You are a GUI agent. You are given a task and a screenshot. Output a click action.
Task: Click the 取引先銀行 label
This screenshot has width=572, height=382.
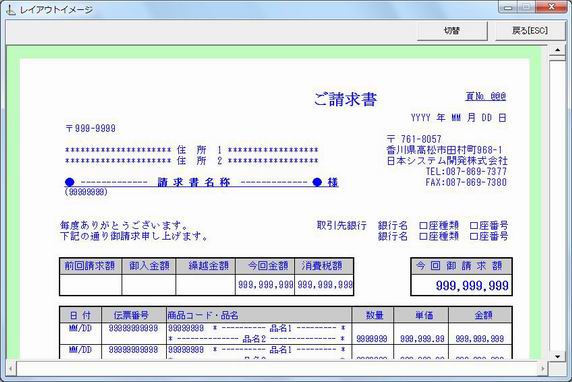(x=341, y=225)
